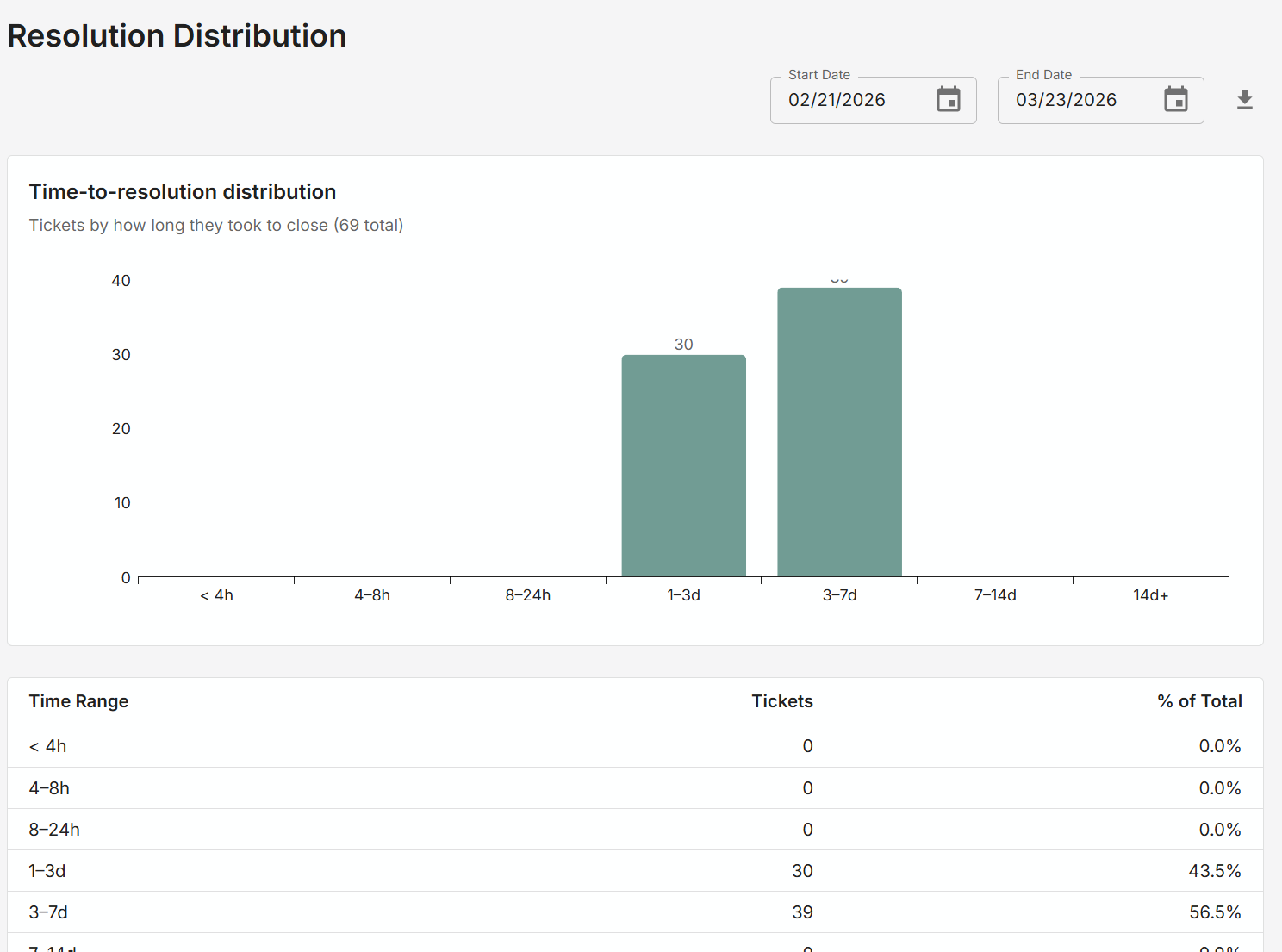Click the % of Total column header

pos(1199,701)
